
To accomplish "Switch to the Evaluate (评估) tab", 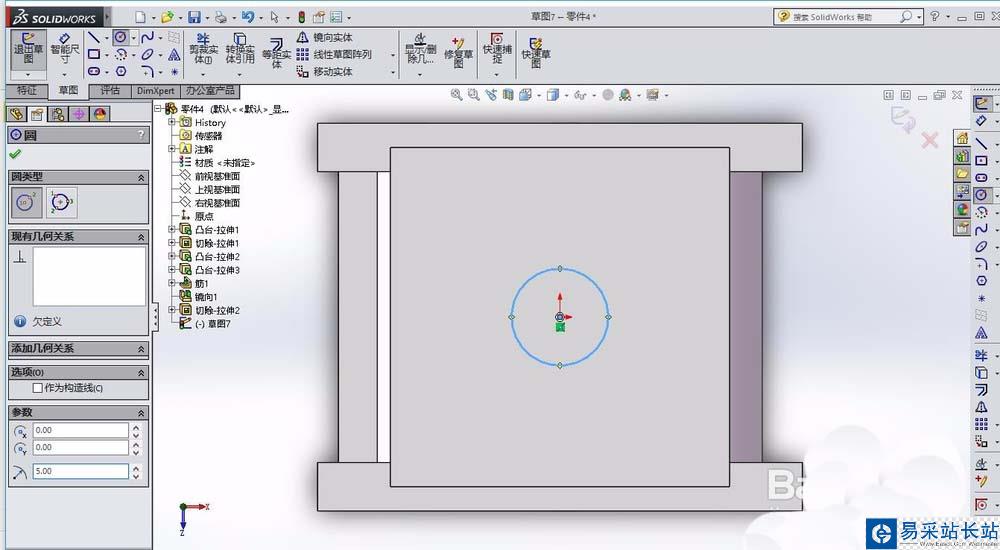I will [x=110, y=91].
